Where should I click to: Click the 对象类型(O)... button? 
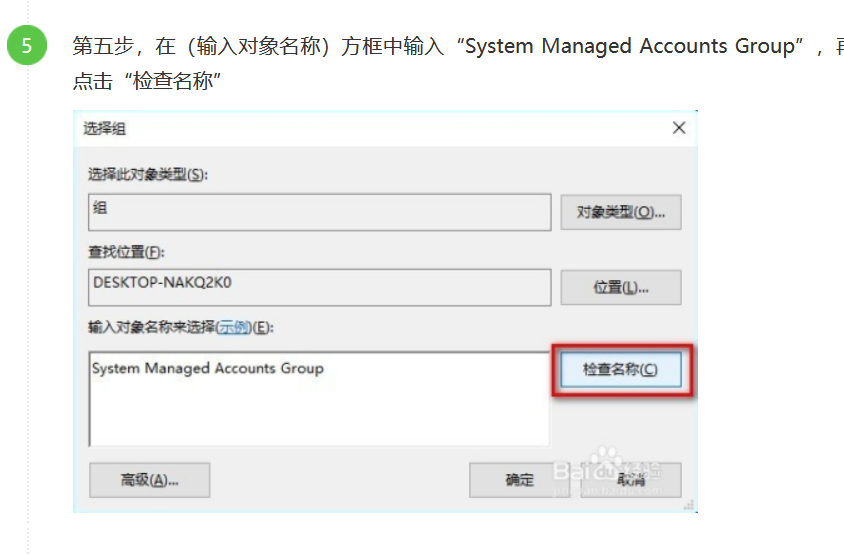click(621, 212)
